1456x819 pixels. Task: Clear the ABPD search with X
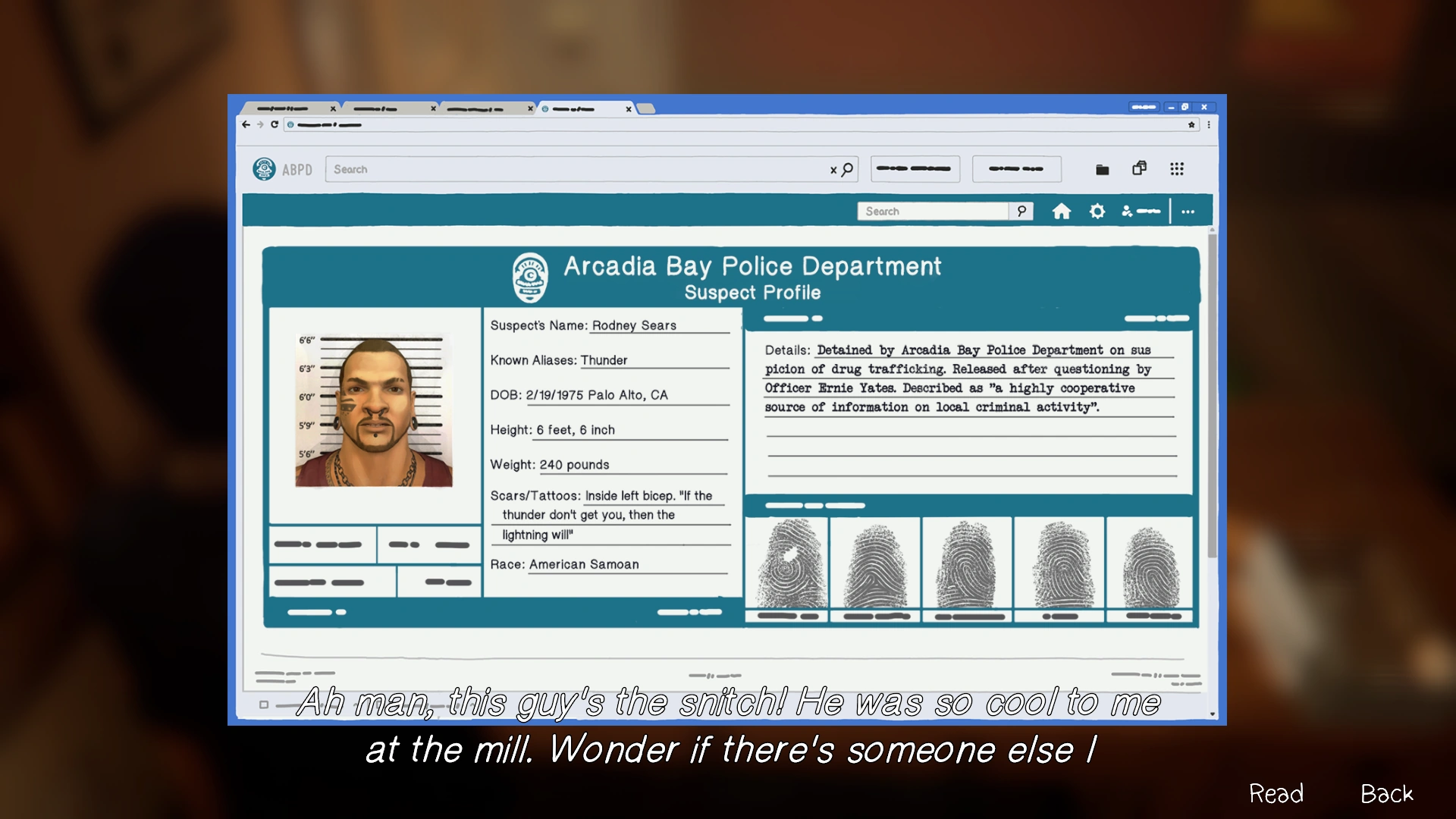pos(833,170)
